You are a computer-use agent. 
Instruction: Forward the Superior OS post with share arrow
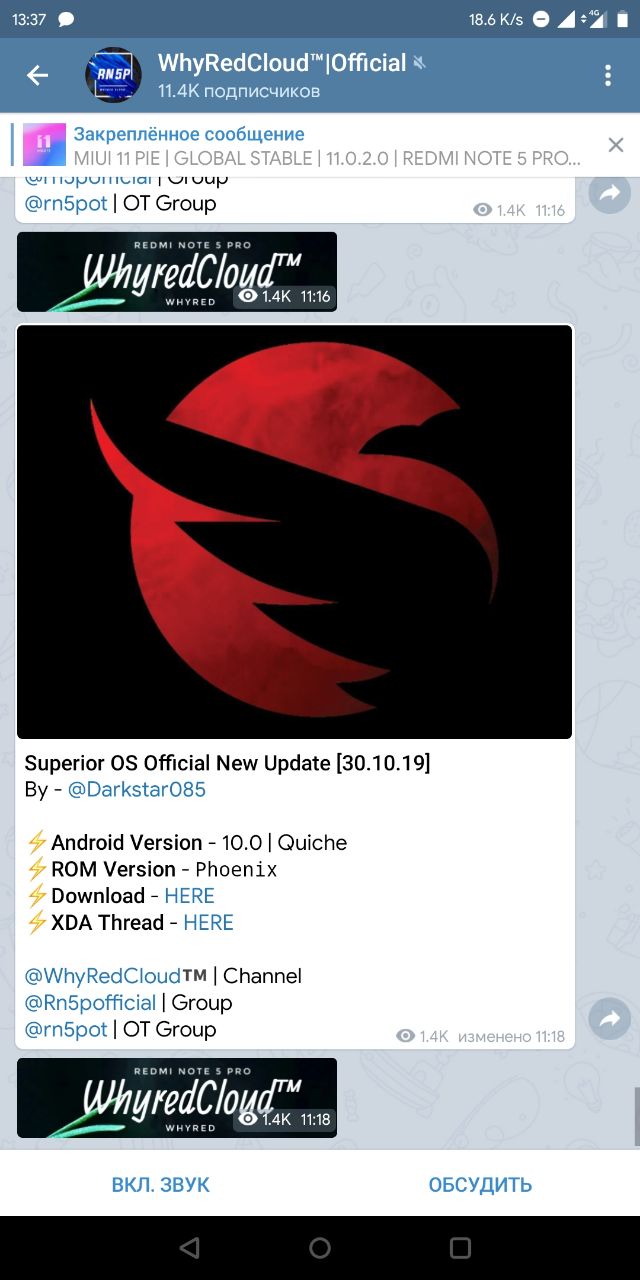click(x=608, y=1019)
